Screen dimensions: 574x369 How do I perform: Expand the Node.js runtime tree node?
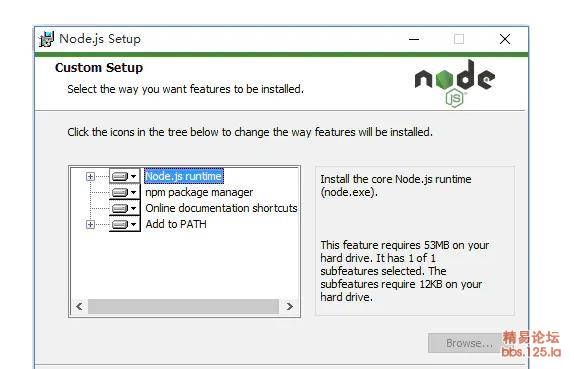[90, 176]
